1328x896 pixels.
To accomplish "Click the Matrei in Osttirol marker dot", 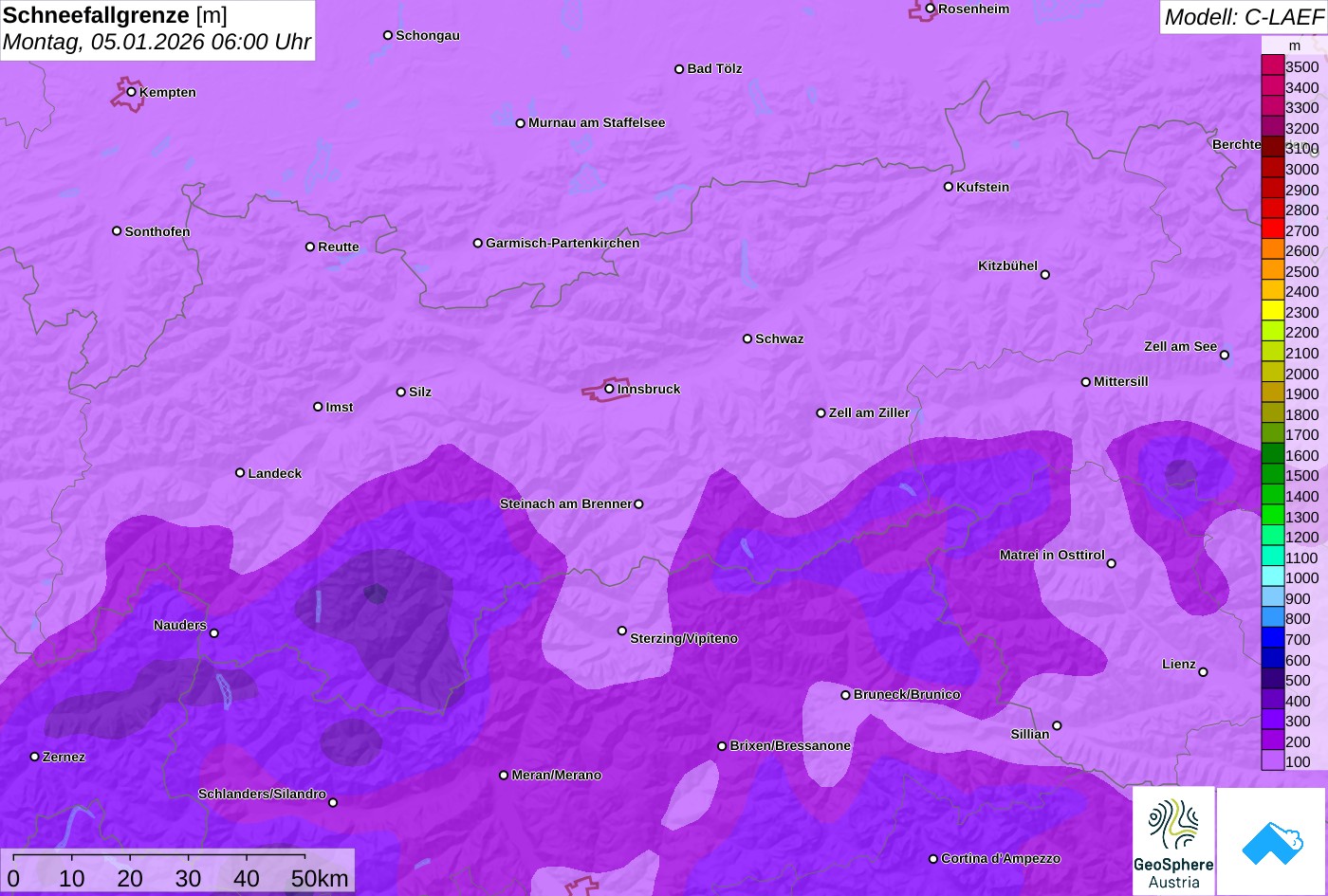I will [x=1111, y=563].
